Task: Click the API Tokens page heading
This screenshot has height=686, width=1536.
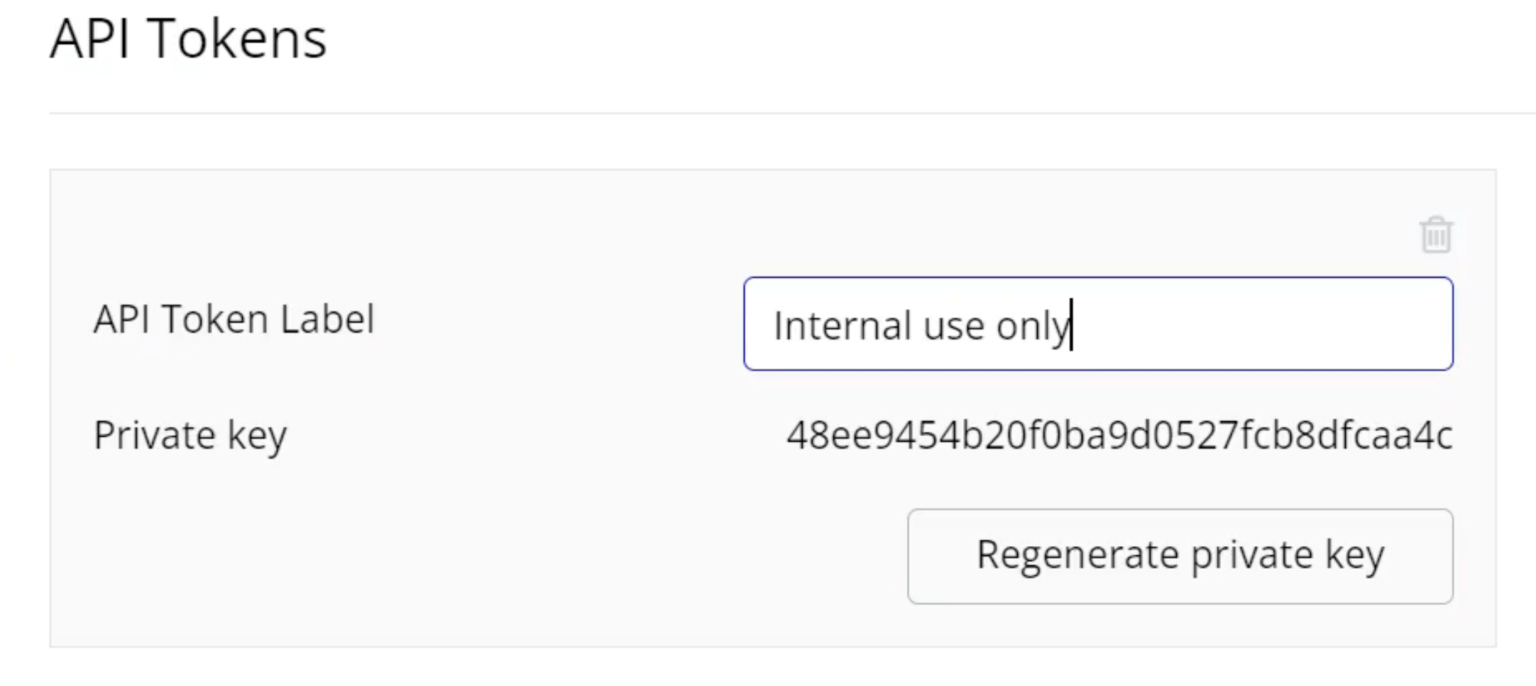Action: 188,40
